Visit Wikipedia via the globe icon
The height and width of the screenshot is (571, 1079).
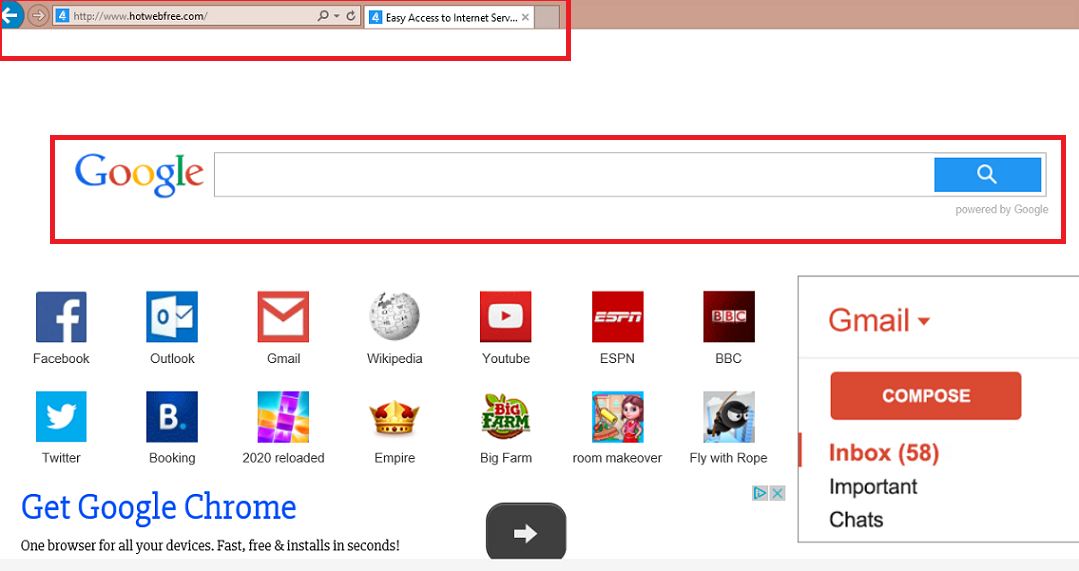(x=394, y=317)
